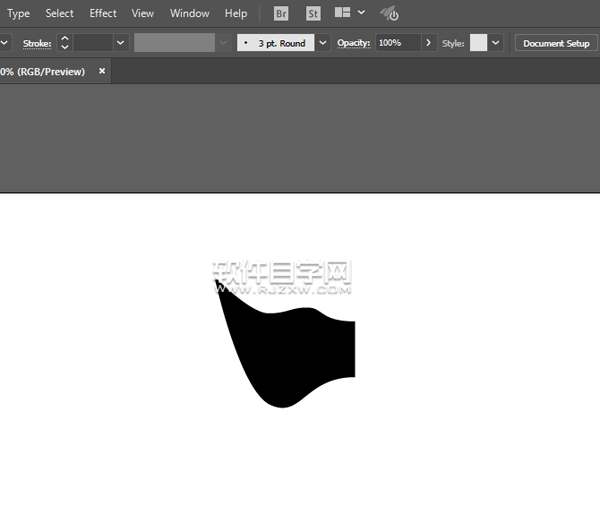Open the Effect menu
This screenshot has width=600, height=506.
103,14
